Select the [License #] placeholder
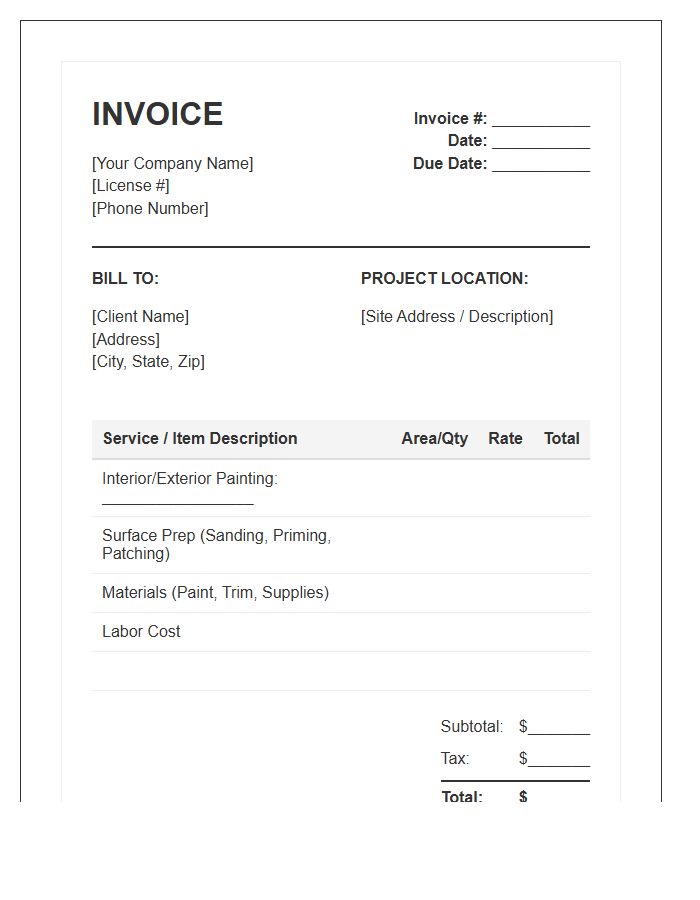 (x=131, y=186)
